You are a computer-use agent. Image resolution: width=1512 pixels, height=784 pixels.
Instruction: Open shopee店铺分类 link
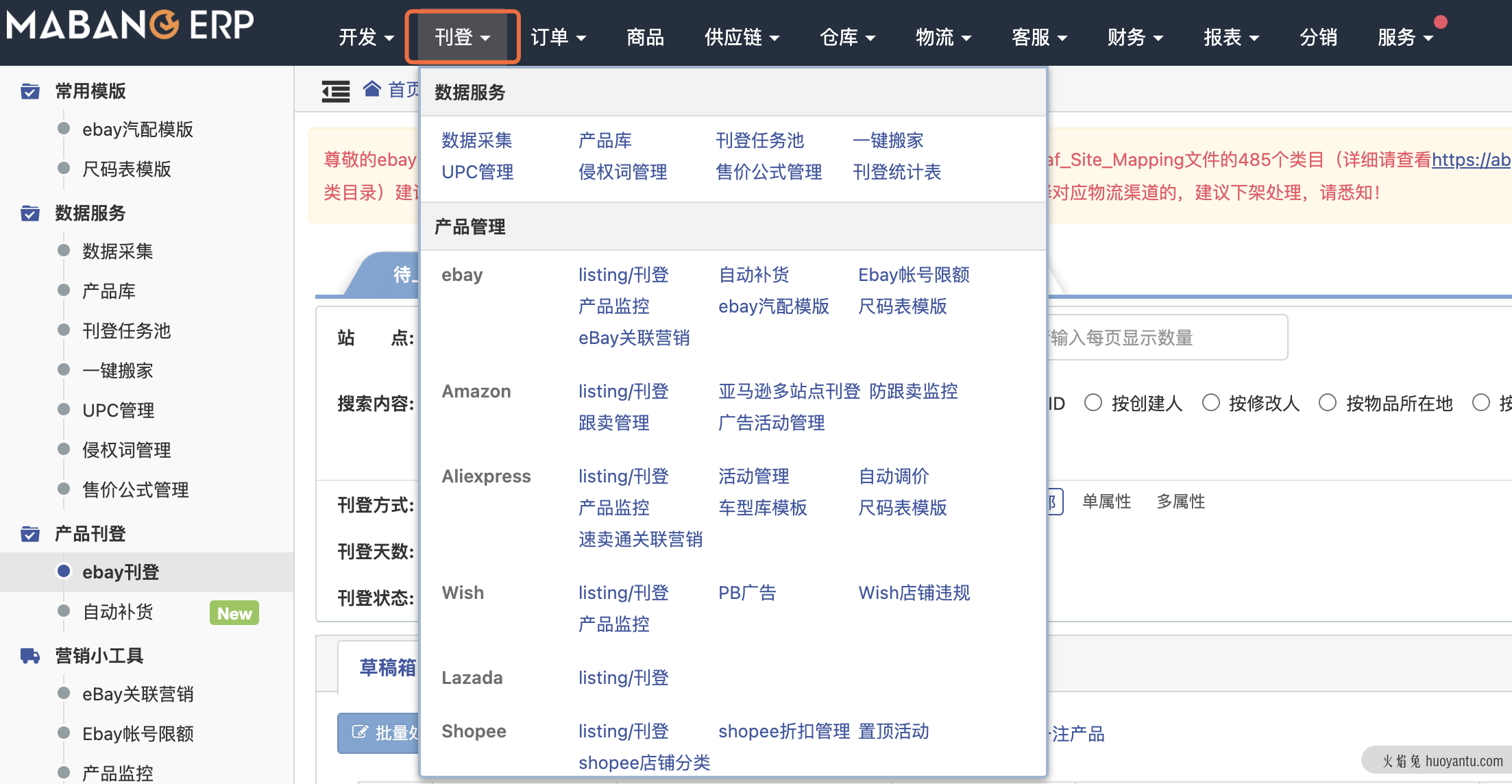(x=644, y=763)
